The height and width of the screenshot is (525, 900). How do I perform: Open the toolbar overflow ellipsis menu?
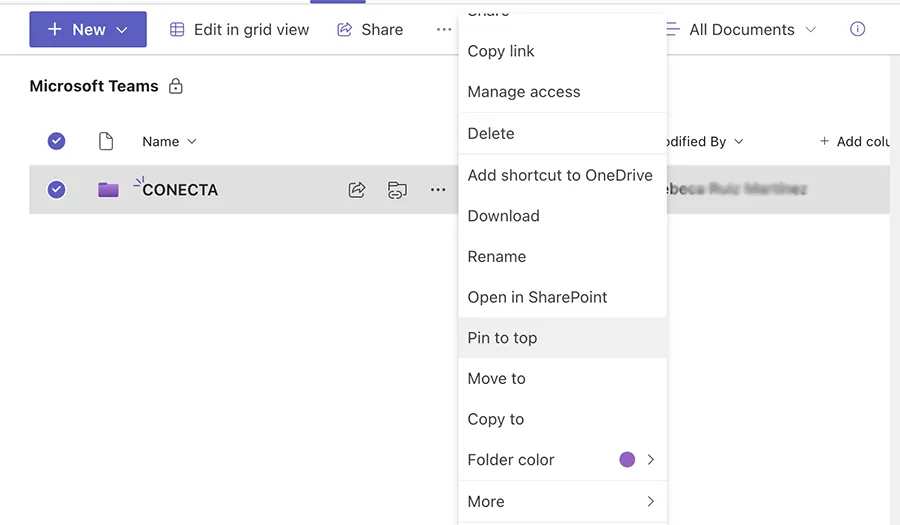(x=444, y=30)
